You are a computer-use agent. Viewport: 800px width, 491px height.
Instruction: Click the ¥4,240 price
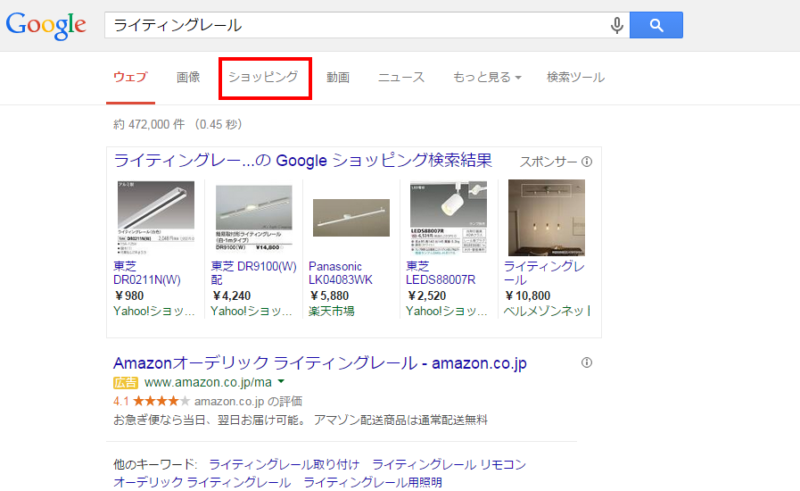coord(232,296)
